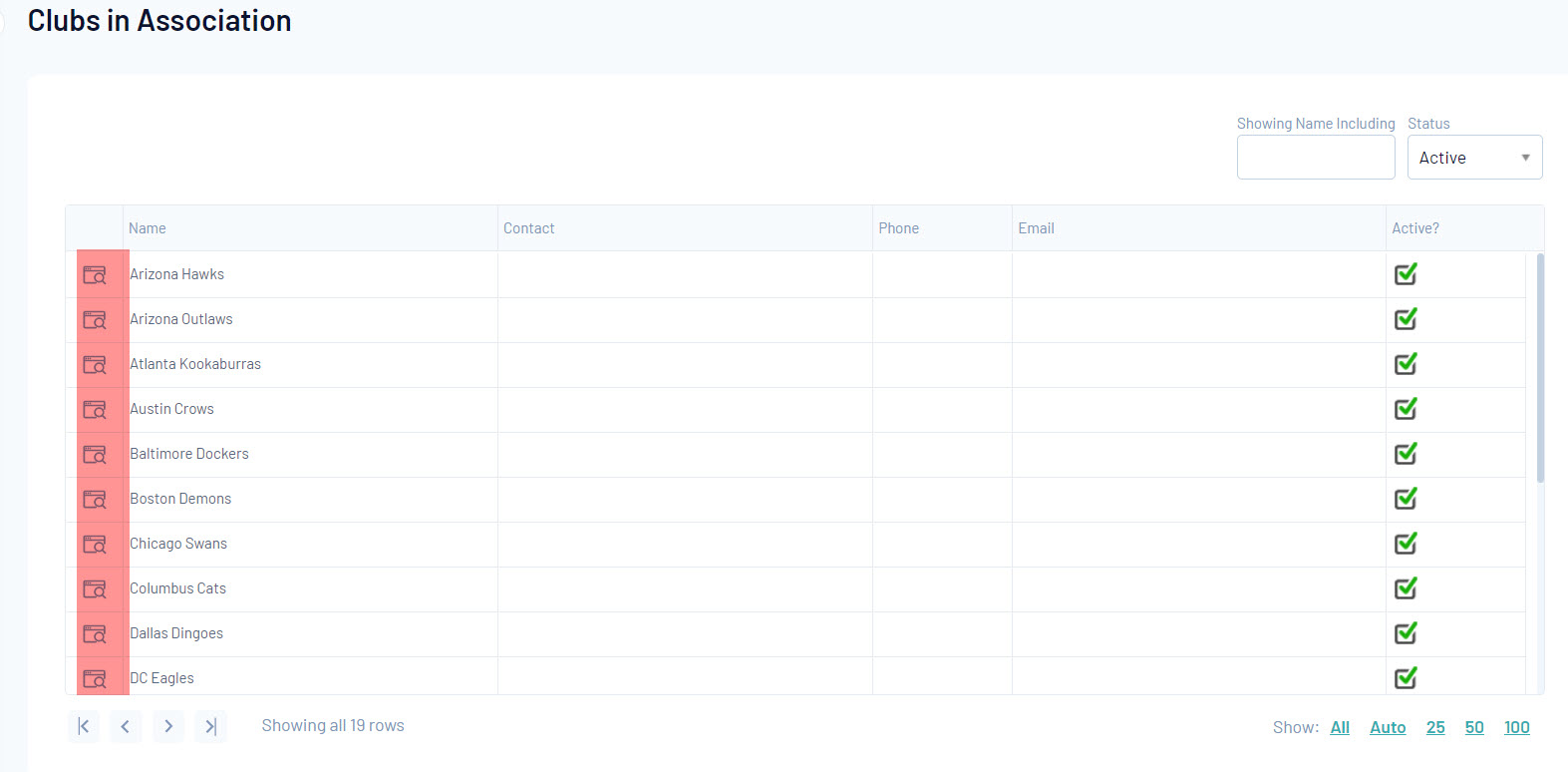Show 100 rows per page
This screenshot has height=772, width=1568.
1517,728
